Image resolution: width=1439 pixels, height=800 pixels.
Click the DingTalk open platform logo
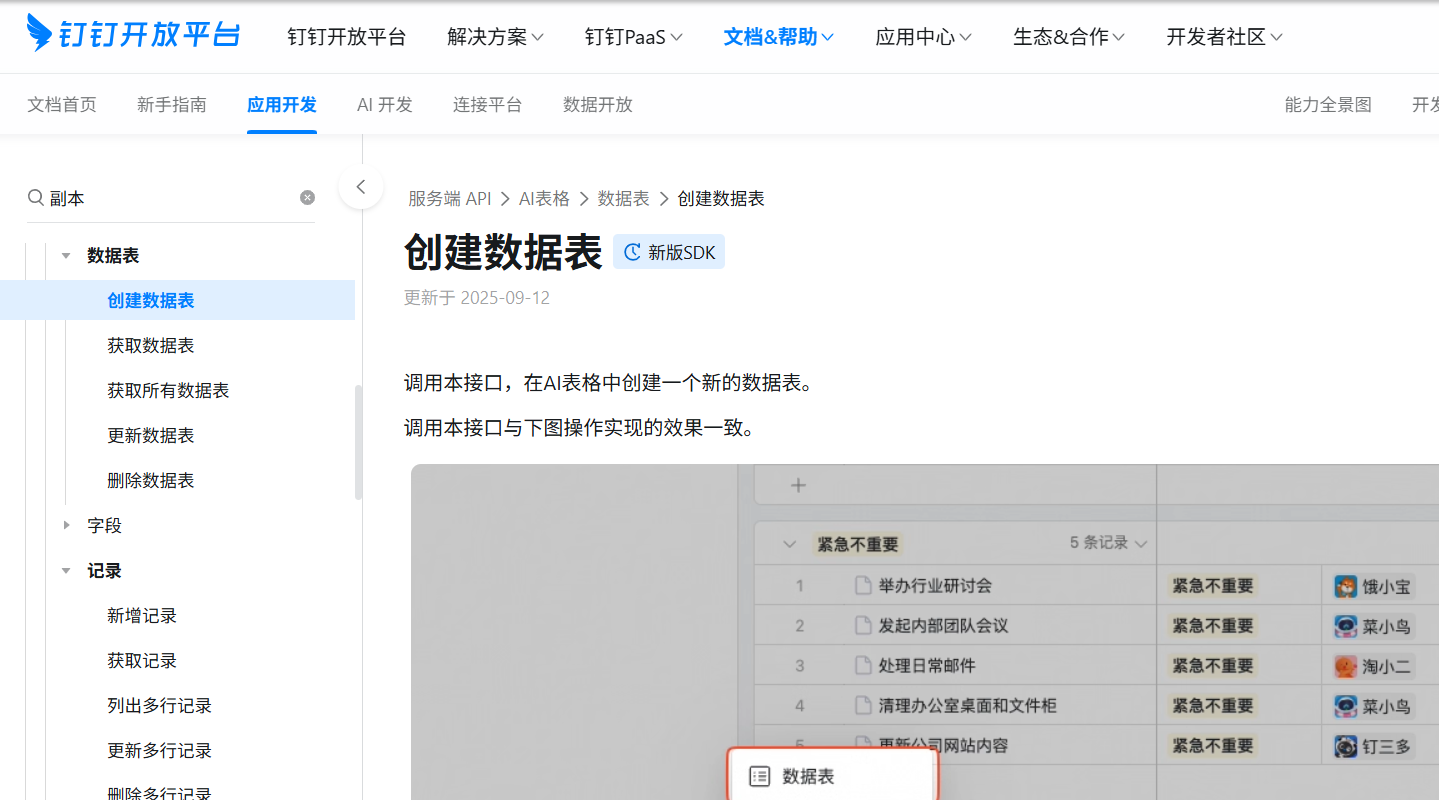[x=133, y=35]
